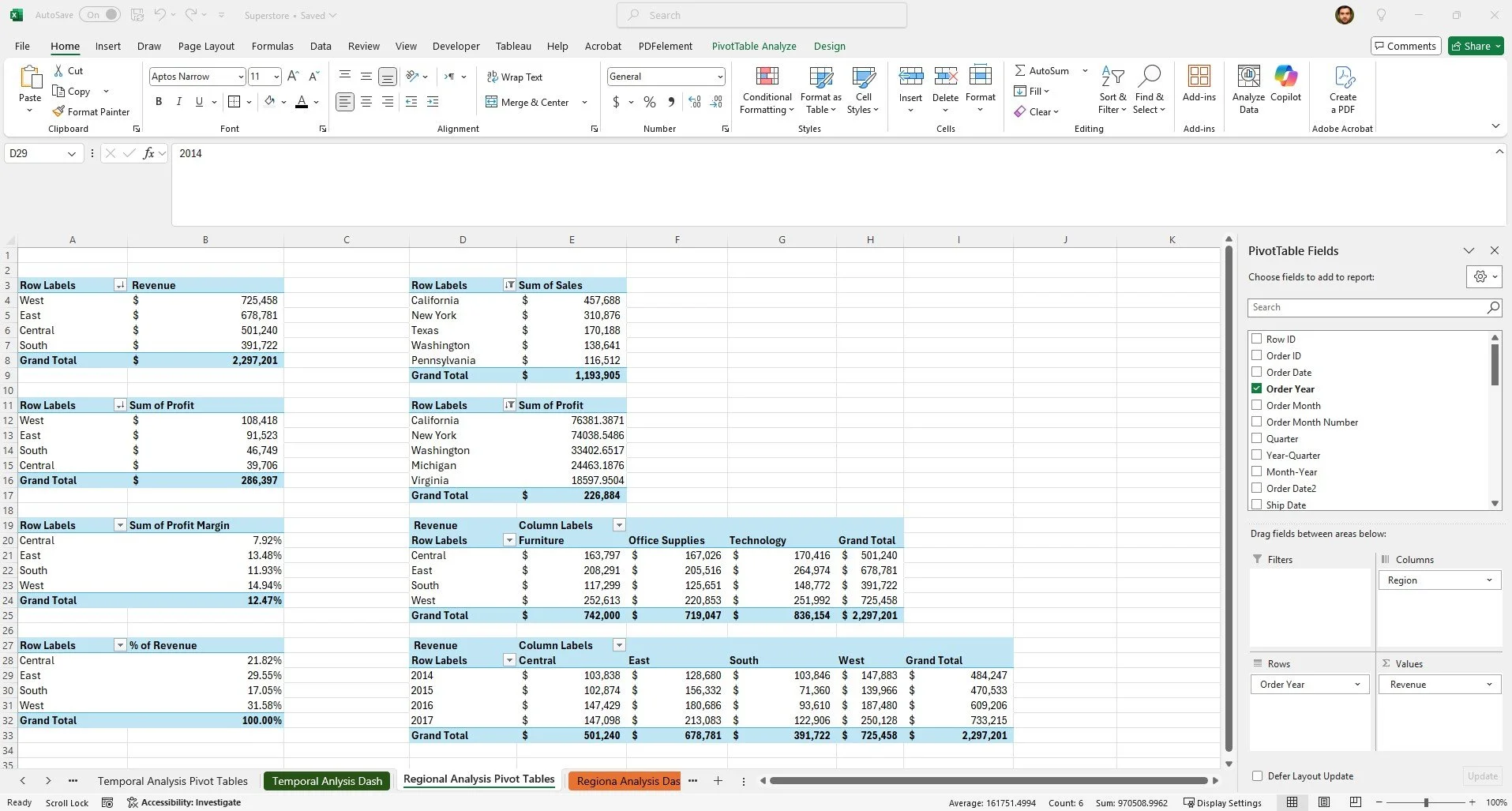Open font color picker swatch
The height and width of the screenshot is (811, 1512).
tap(301, 101)
